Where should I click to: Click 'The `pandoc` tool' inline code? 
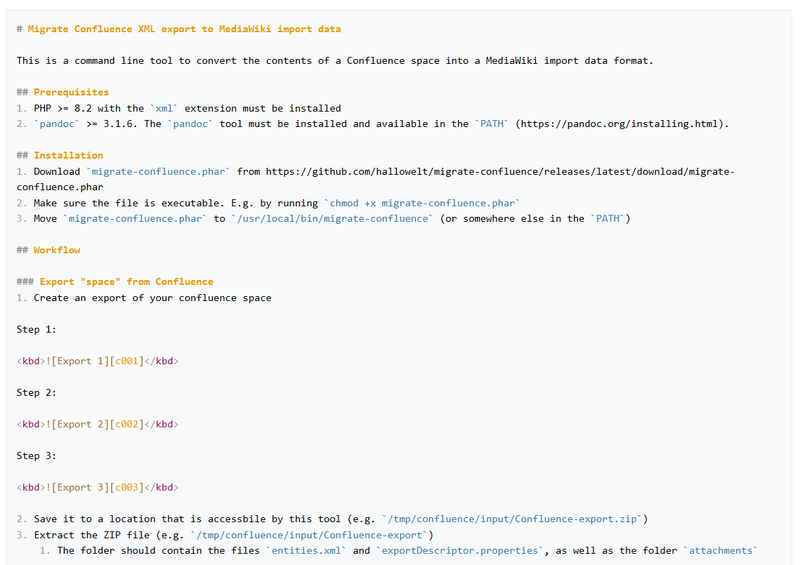pyautogui.click(x=190, y=124)
